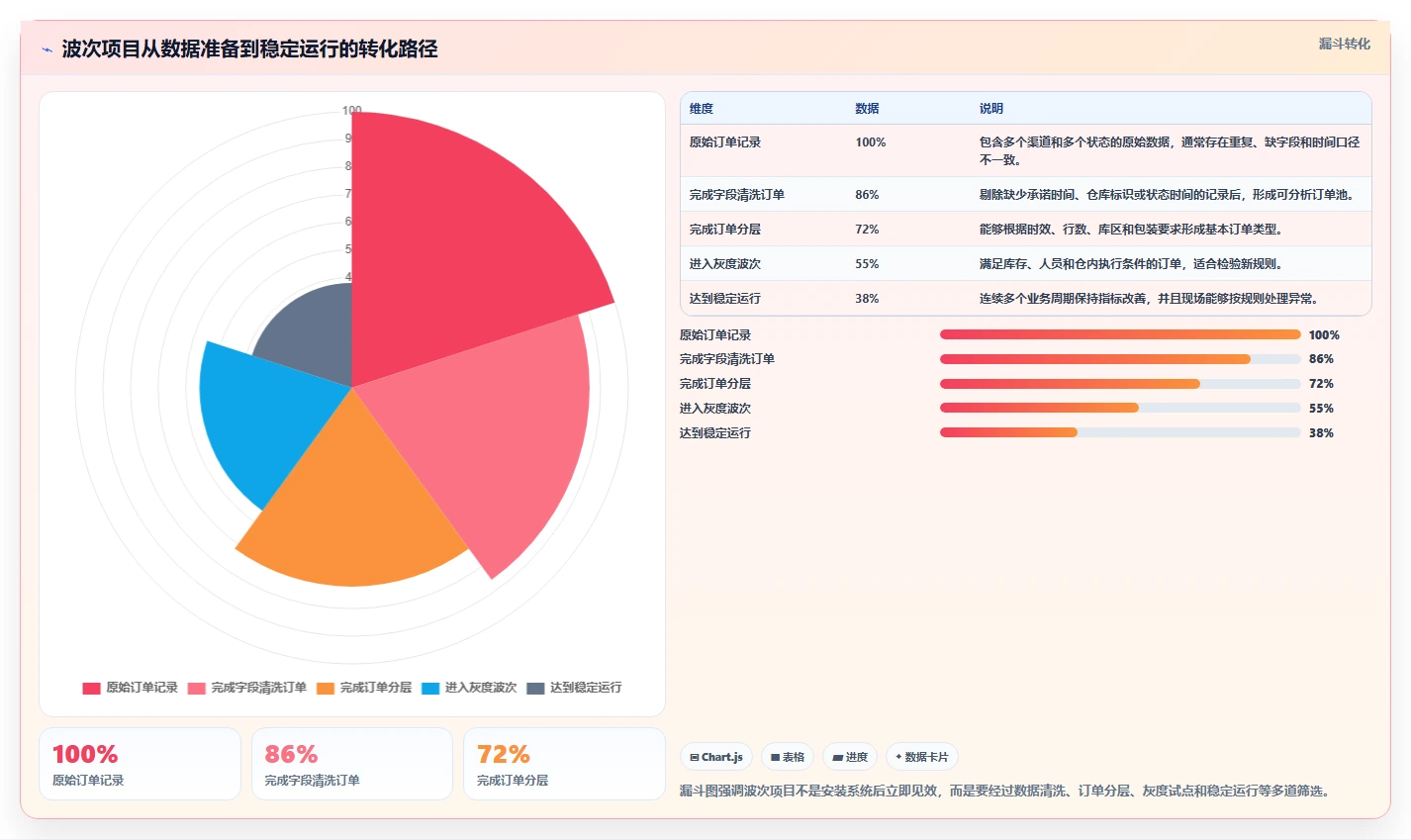1411x840 pixels.
Task: Click the 38% value in the table
Action: click(867, 299)
